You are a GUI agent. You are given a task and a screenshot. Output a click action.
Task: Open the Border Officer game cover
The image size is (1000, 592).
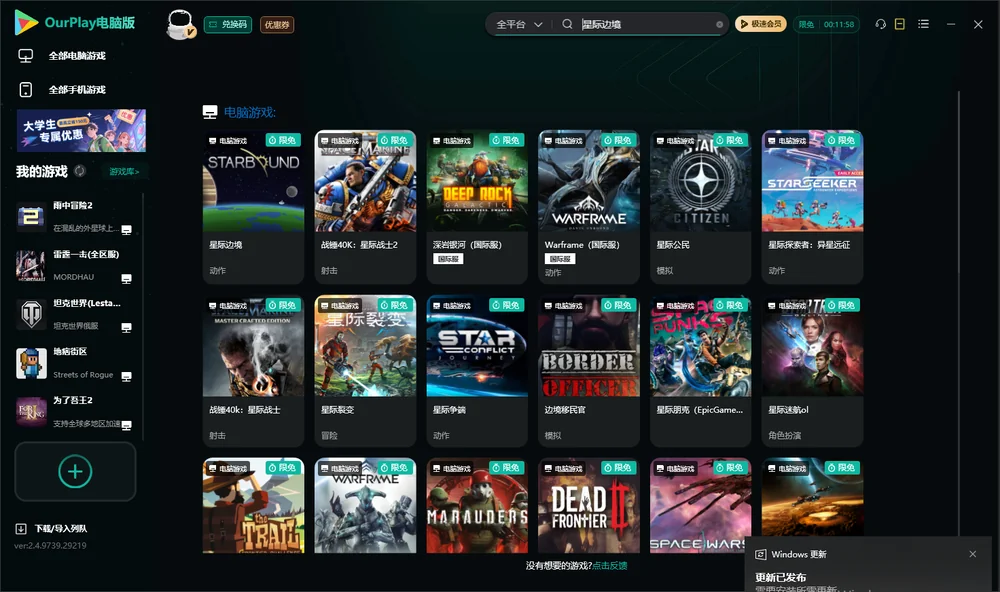589,346
